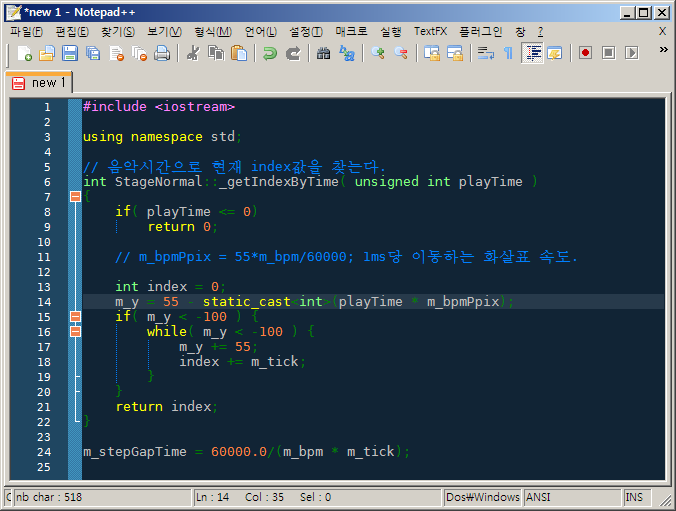The width and height of the screenshot is (676, 511).
Task: Toggle show all characters pilcrow icon
Action: pos(509,53)
